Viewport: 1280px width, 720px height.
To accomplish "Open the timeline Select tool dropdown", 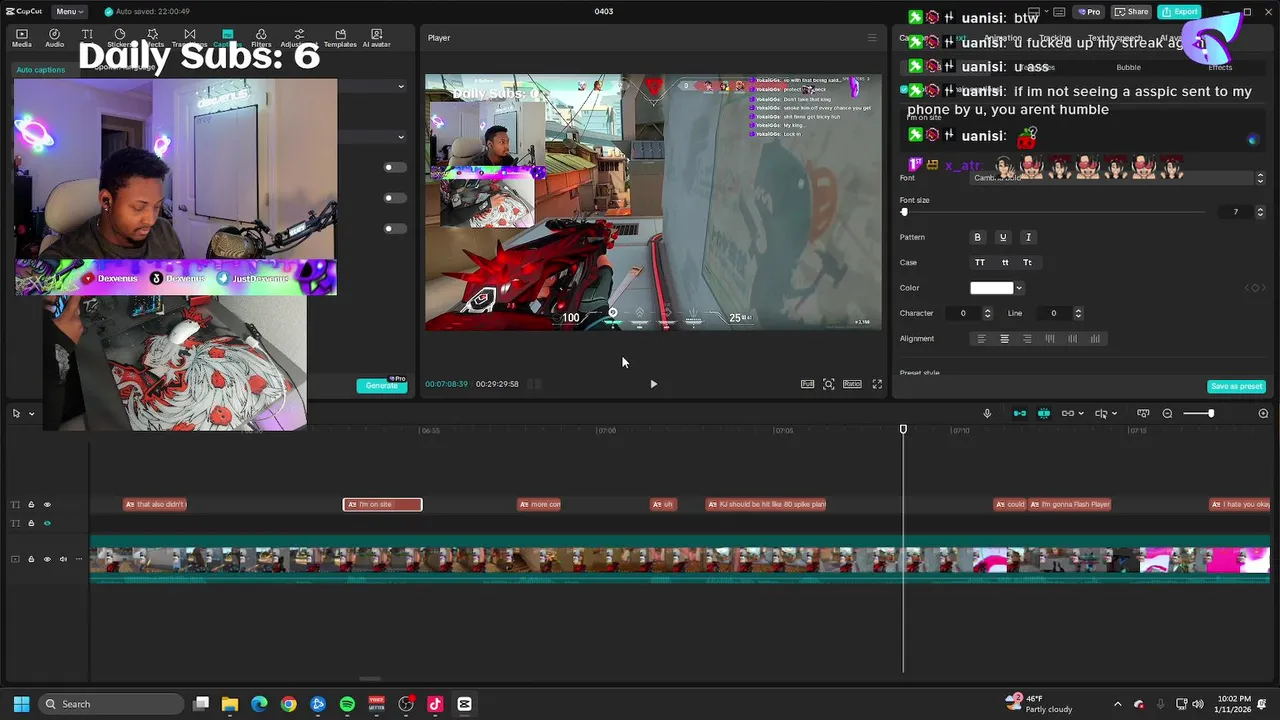I will pyautogui.click(x=31, y=413).
